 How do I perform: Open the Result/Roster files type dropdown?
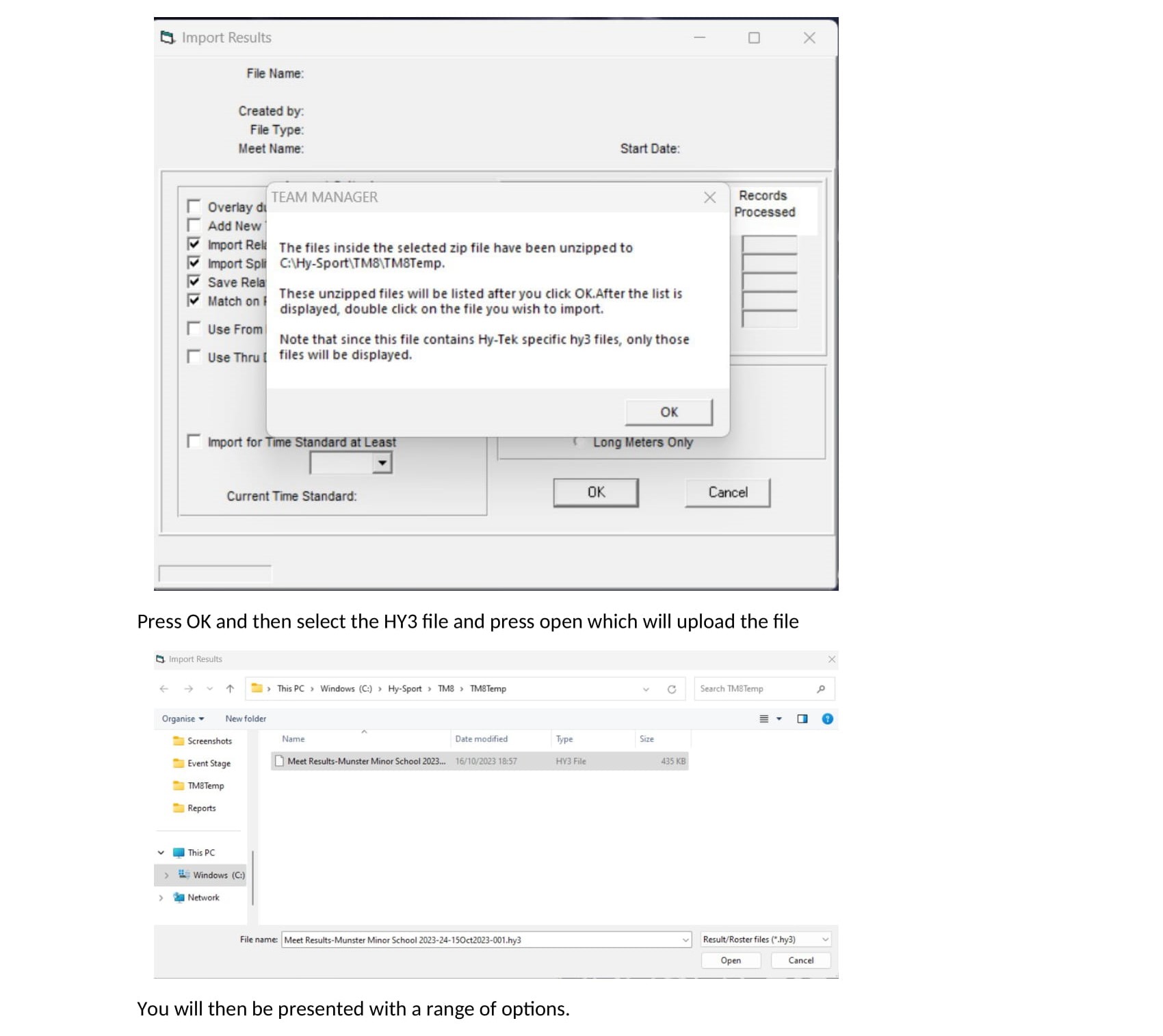pos(825,940)
